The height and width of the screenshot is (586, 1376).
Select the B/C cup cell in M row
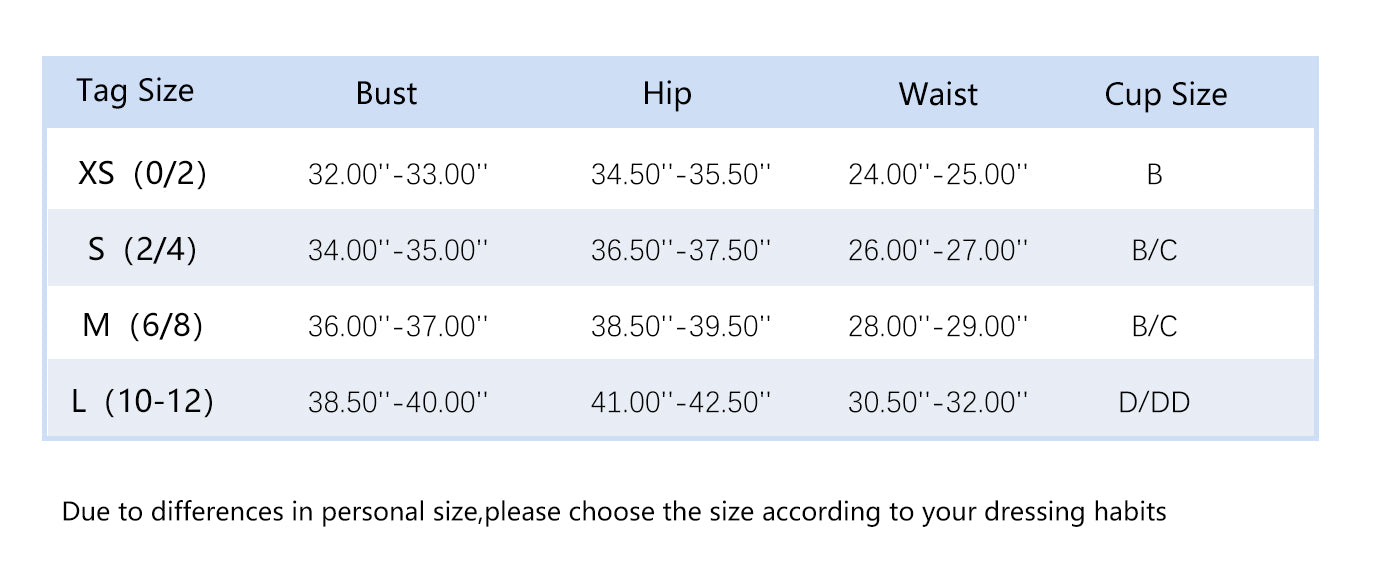pyautogui.click(x=1154, y=326)
